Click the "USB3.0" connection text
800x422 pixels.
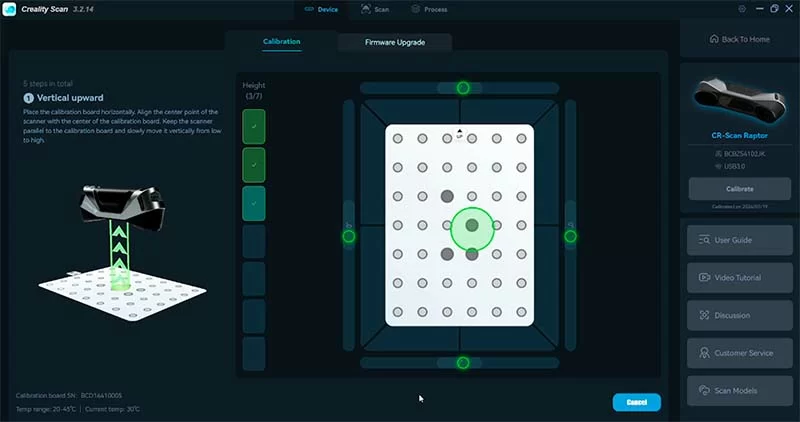click(734, 166)
